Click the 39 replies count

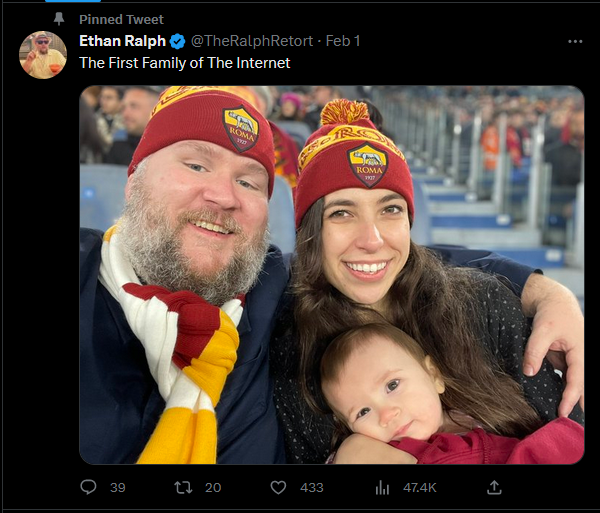[x=117, y=487]
